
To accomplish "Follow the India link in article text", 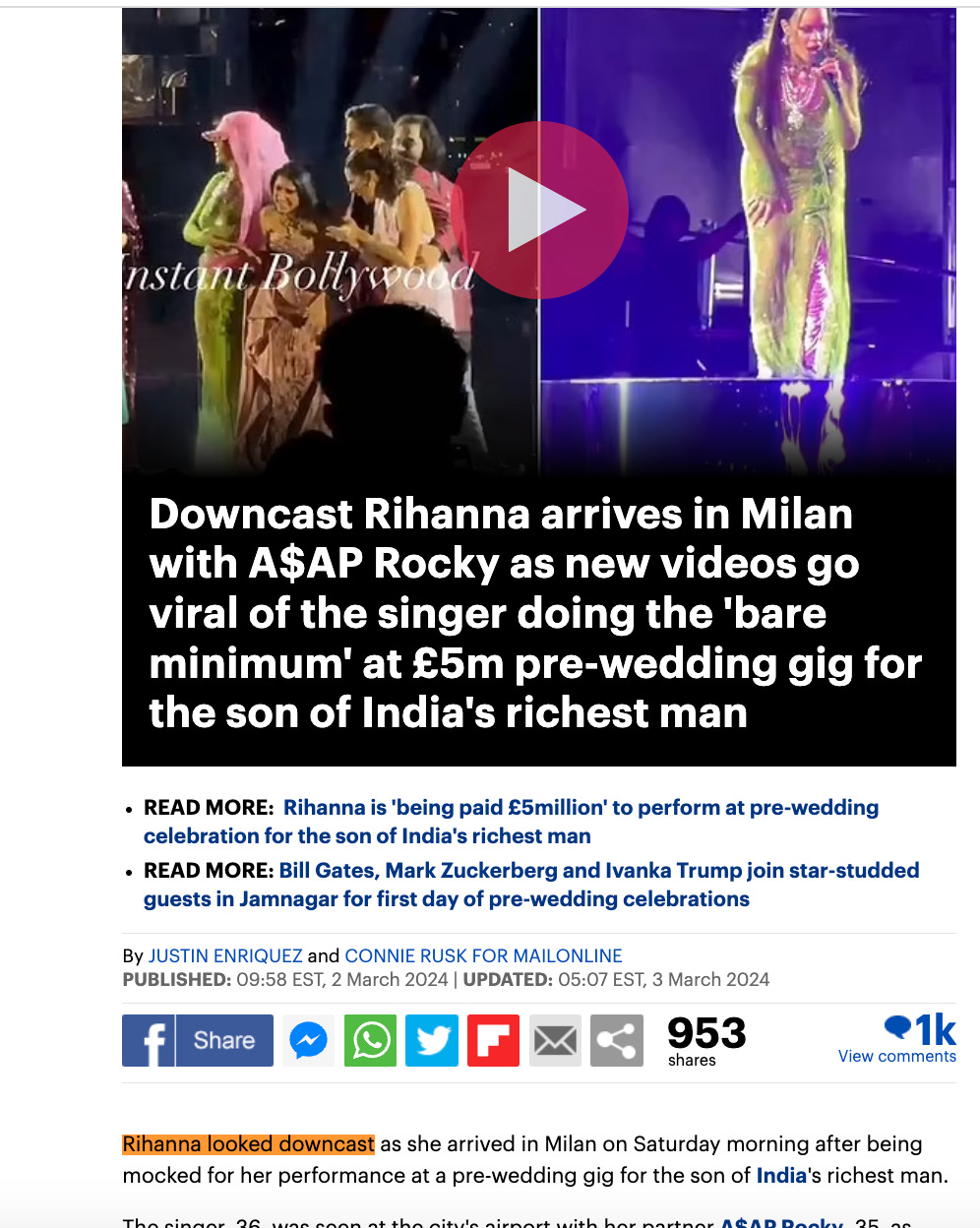I will pos(781,1175).
